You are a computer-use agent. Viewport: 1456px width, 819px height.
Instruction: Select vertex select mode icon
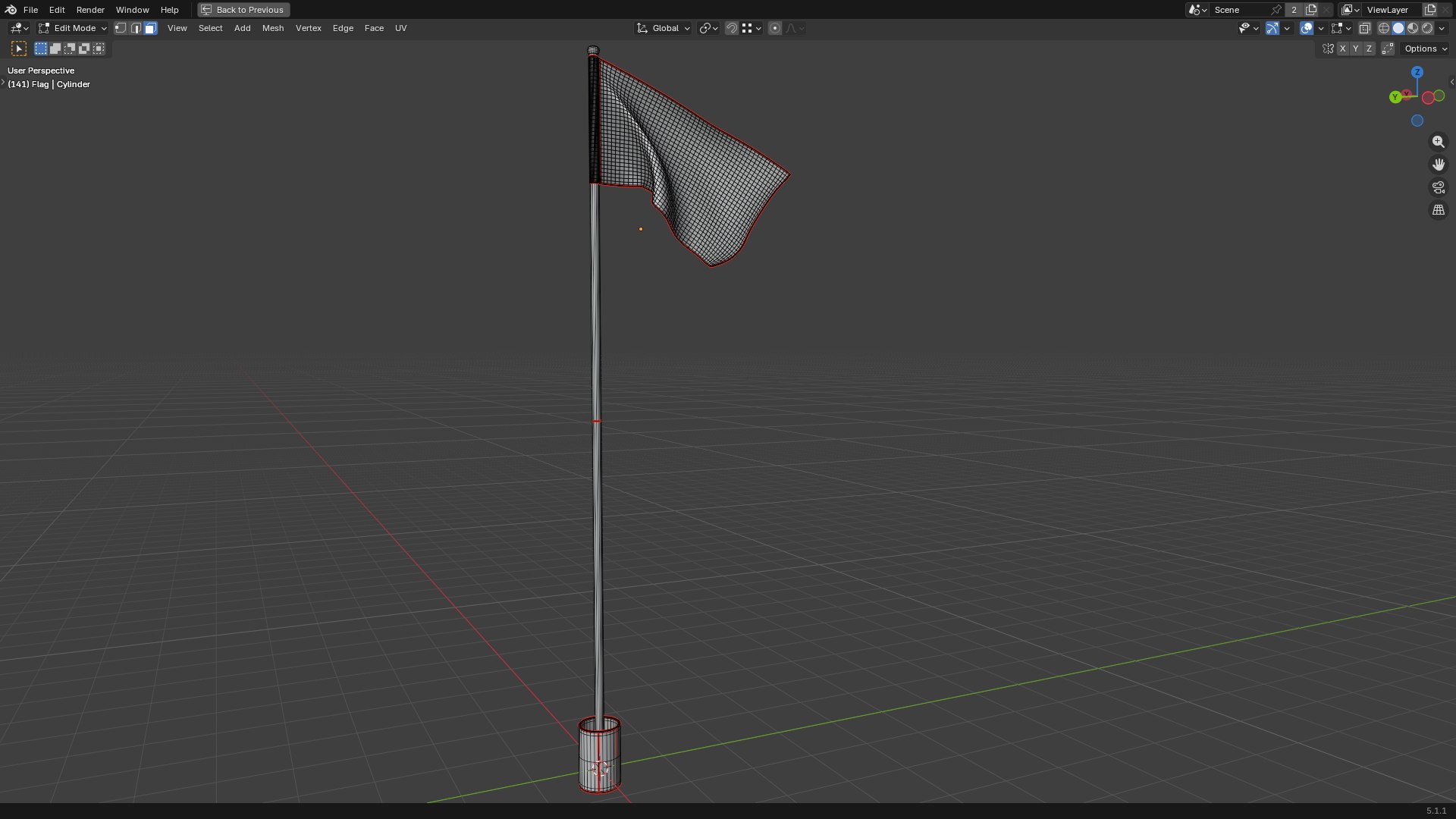(121, 28)
